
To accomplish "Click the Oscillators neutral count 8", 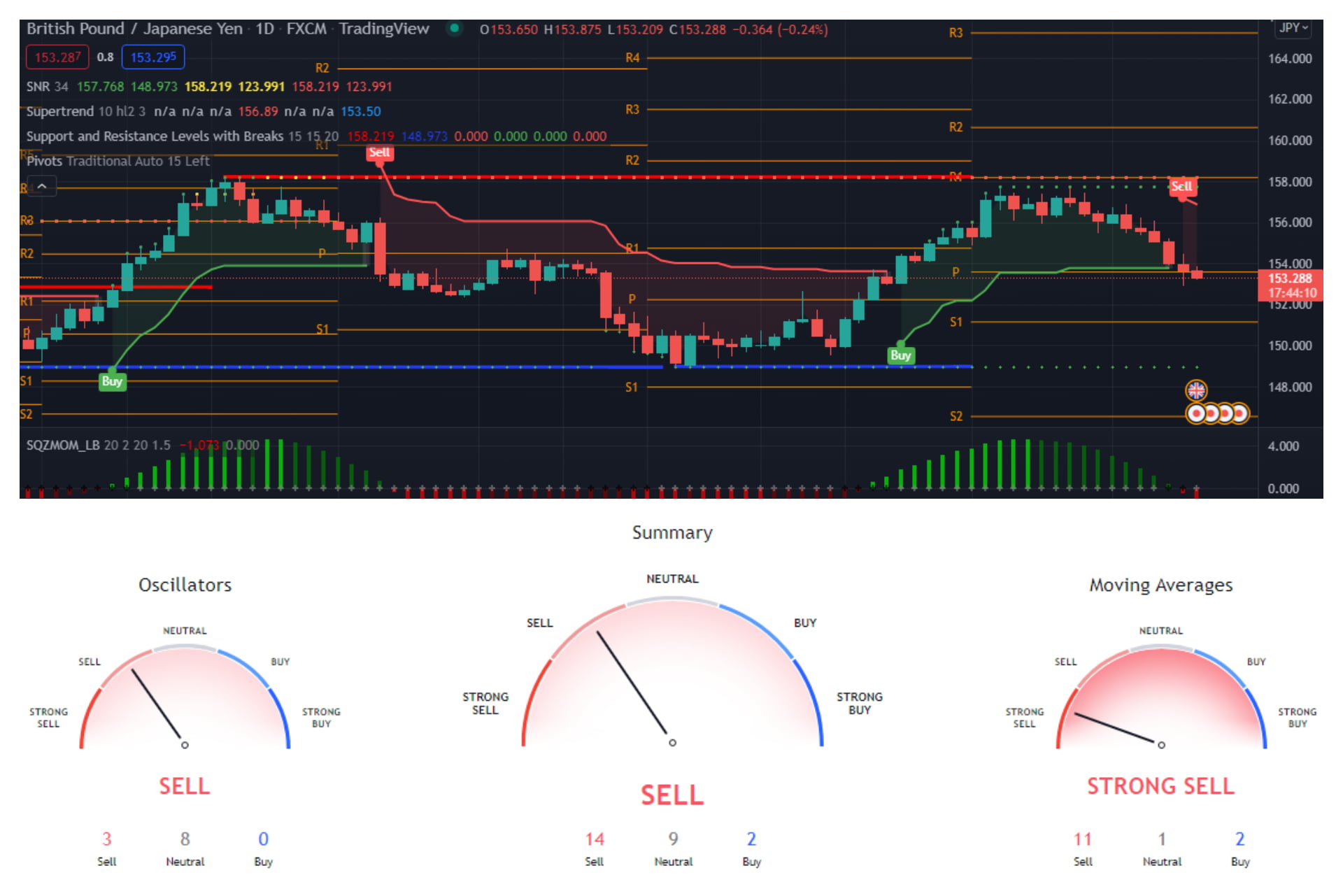I will [x=185, y=839].
